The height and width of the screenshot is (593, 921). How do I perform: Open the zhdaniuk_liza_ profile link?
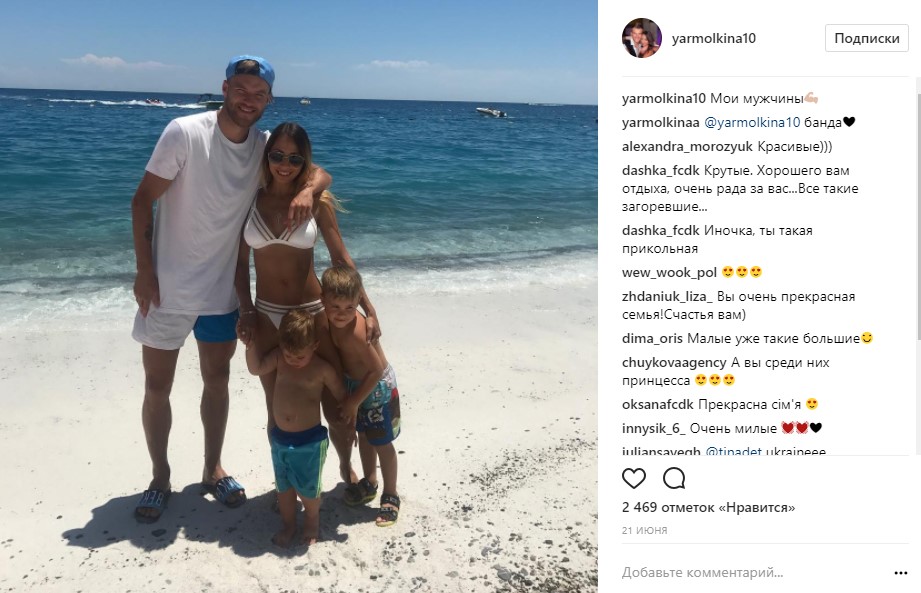[667, 296]
